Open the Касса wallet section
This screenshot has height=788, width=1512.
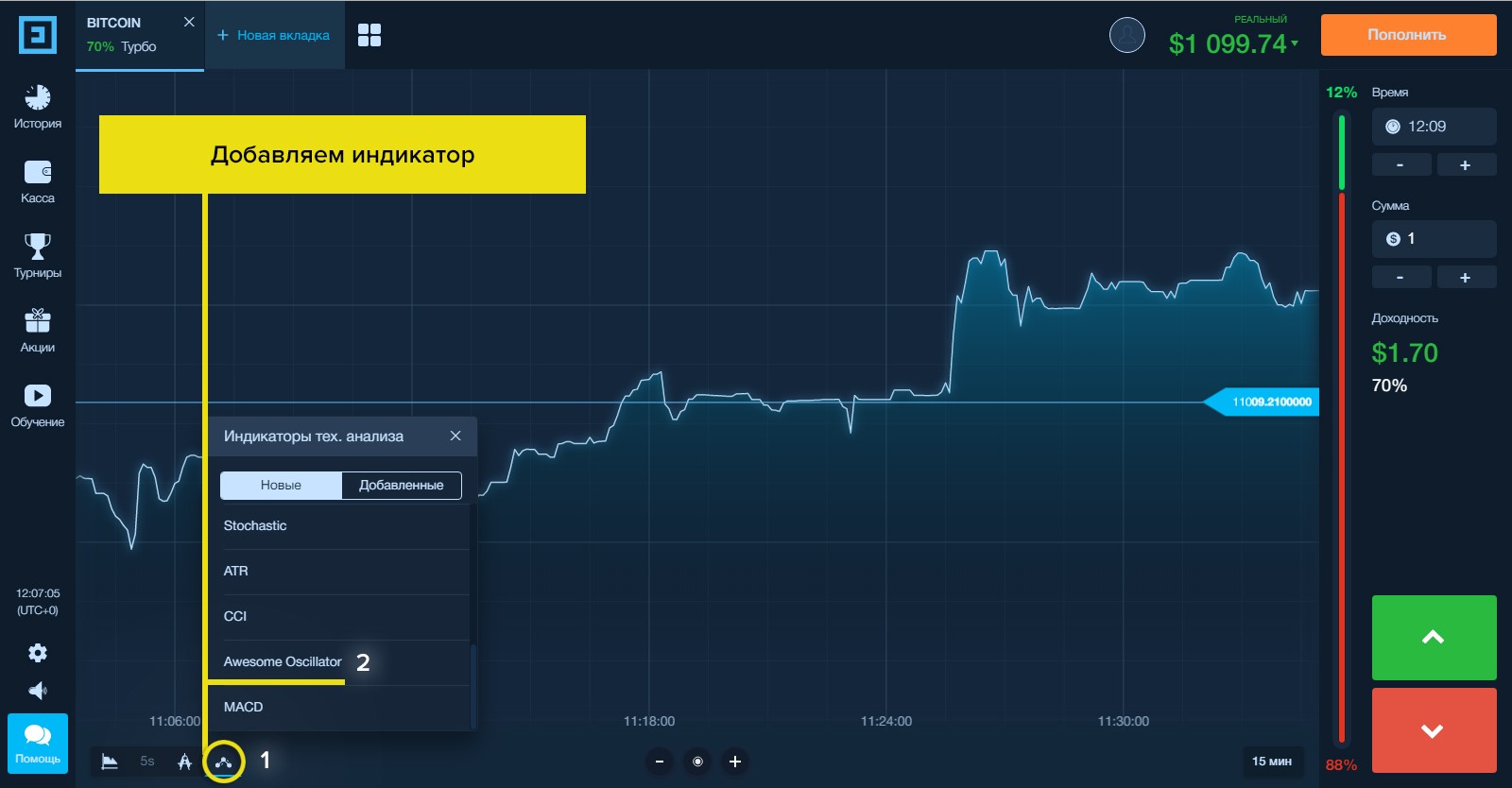pos(38,181)
